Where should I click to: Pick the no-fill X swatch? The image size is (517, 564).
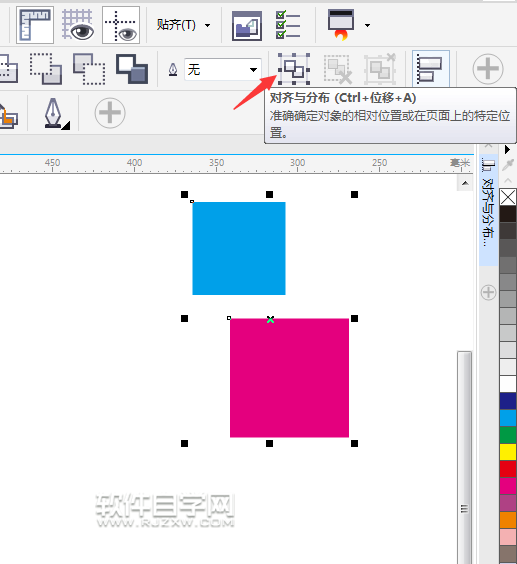point(508,197)
